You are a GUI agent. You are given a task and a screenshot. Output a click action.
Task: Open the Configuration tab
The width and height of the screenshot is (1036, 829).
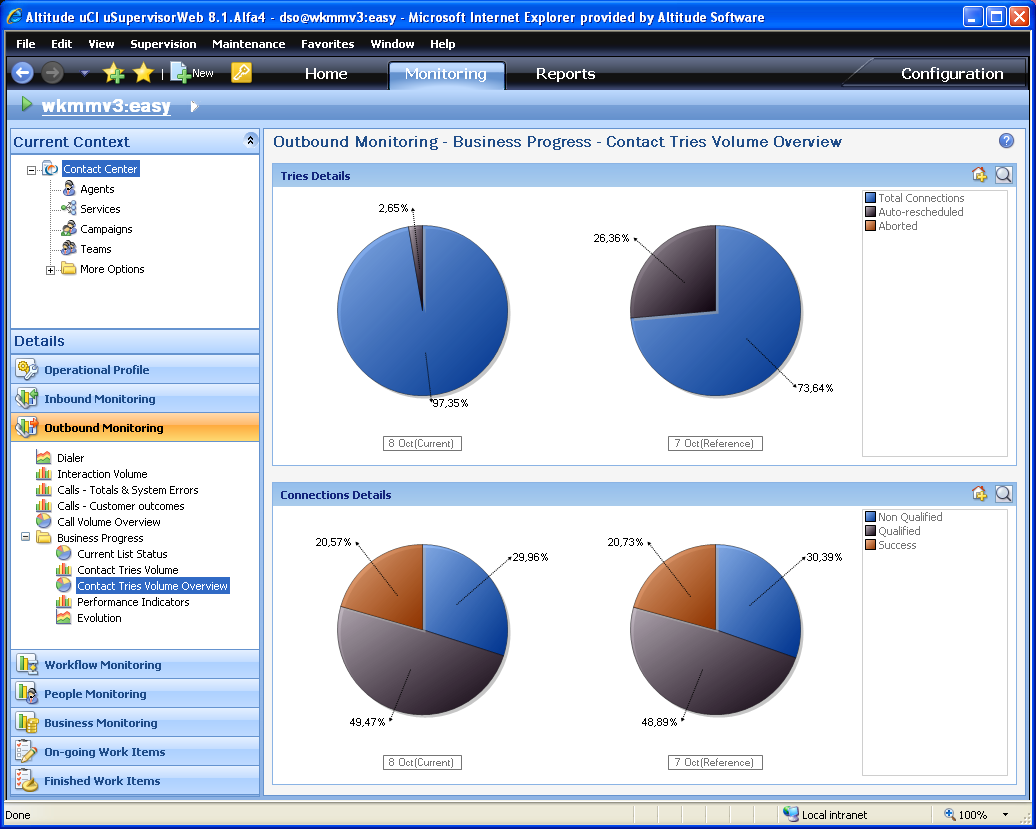[951, 74]
